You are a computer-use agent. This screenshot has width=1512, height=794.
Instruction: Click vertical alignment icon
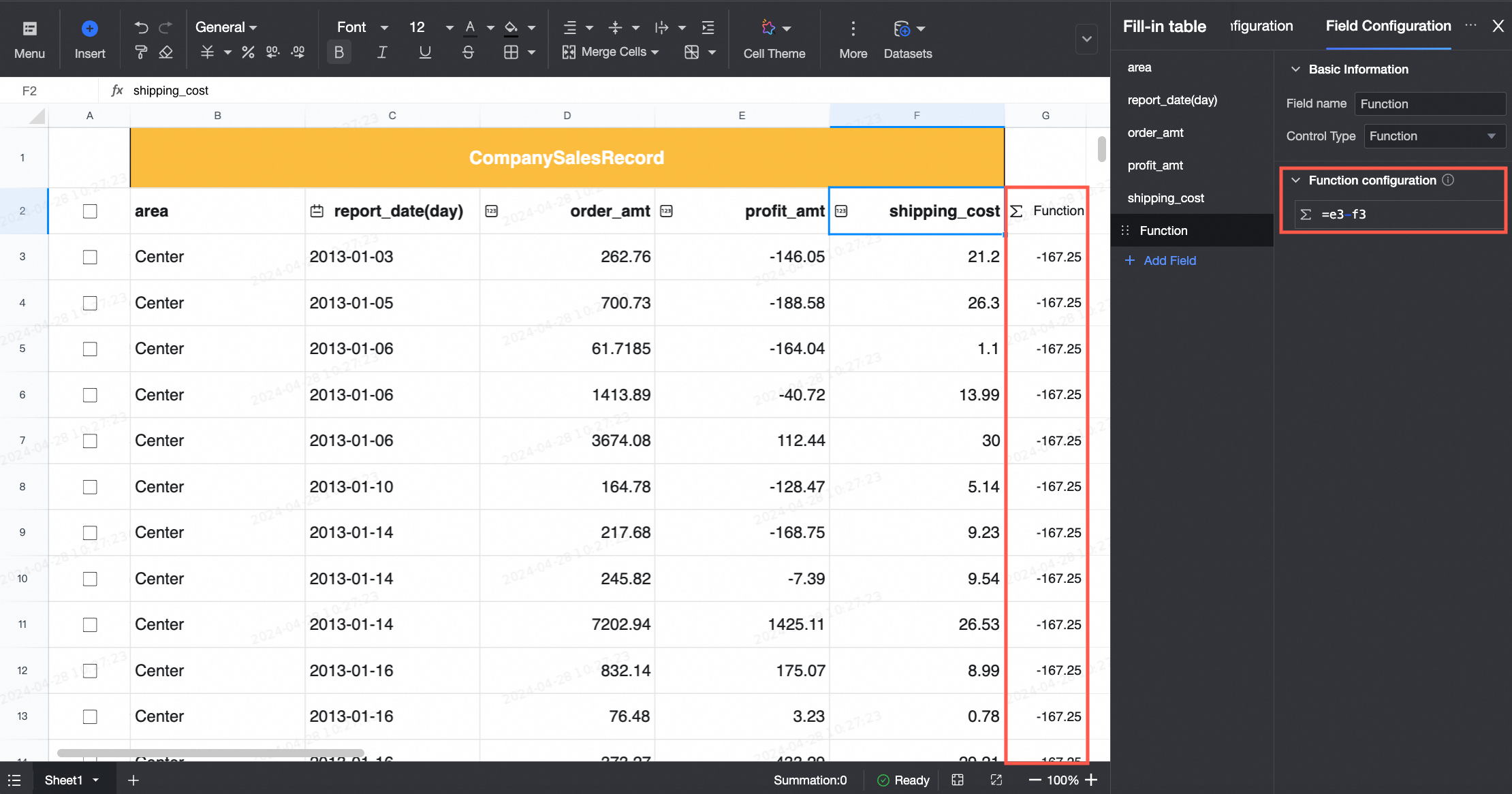click(x=615, y=27)
